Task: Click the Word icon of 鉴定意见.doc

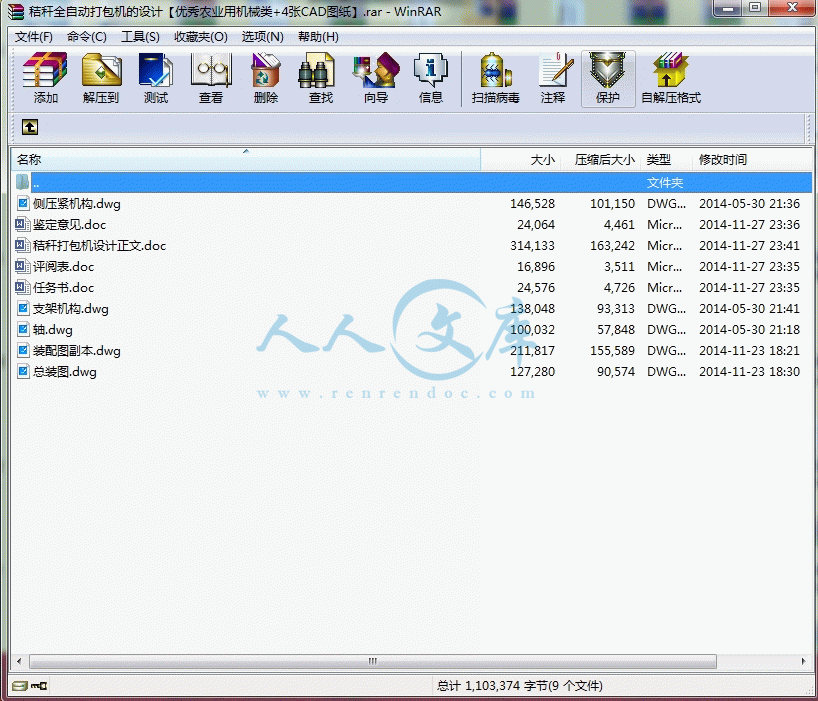Action: [23, 224]
